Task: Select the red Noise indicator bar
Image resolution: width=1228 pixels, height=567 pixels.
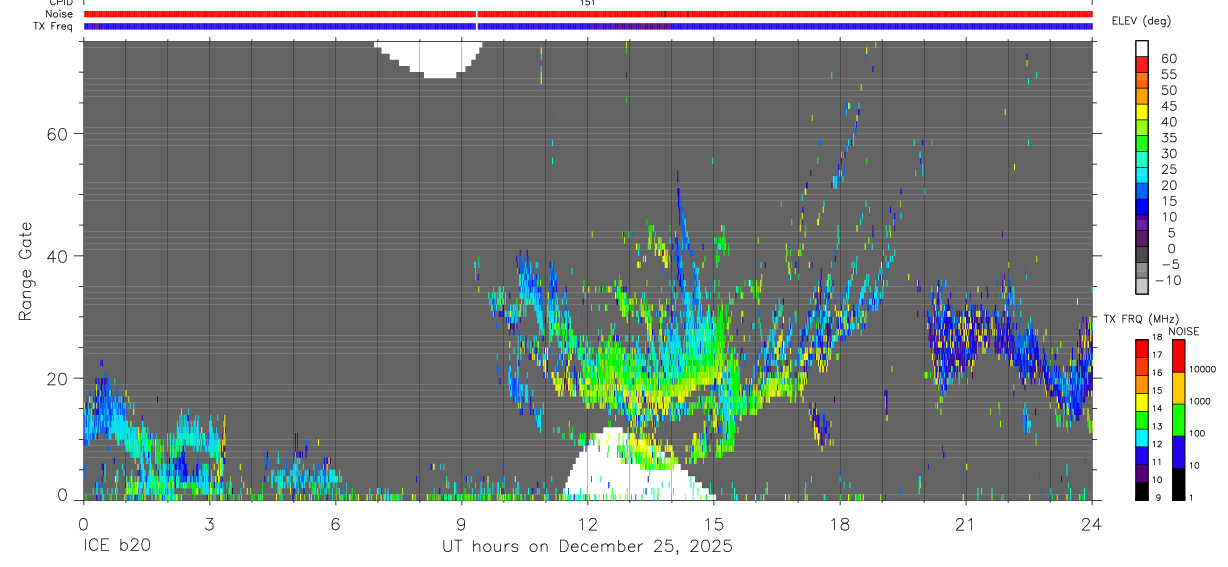Action: [588, 14]
